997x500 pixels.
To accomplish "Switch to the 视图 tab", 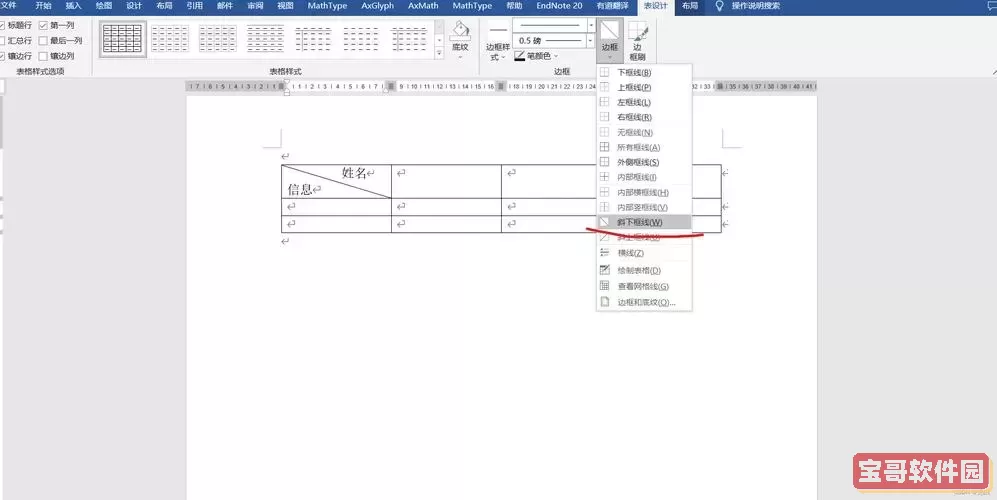I will point(285,6).
